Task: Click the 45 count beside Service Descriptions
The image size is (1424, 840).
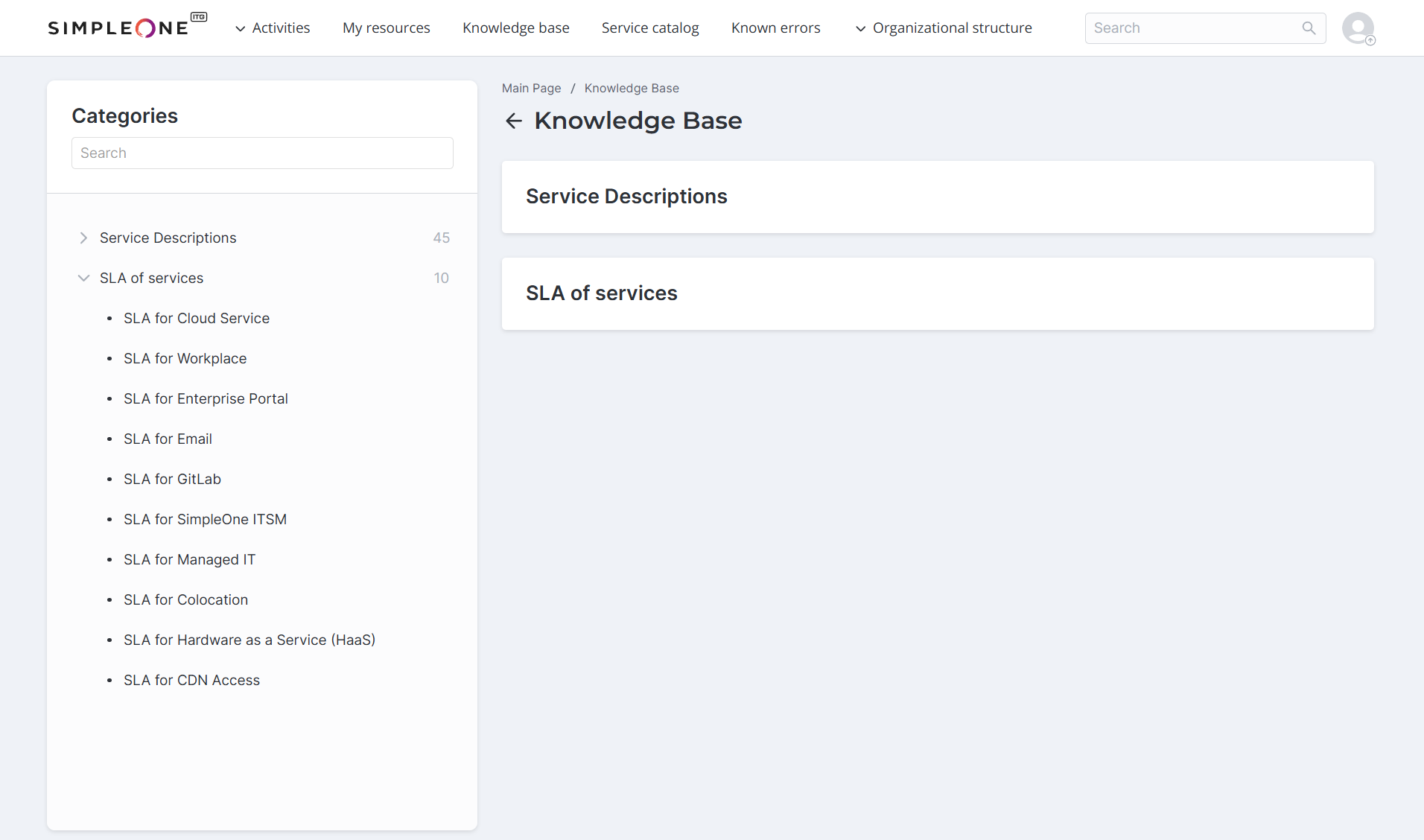Action: [442, 238]
